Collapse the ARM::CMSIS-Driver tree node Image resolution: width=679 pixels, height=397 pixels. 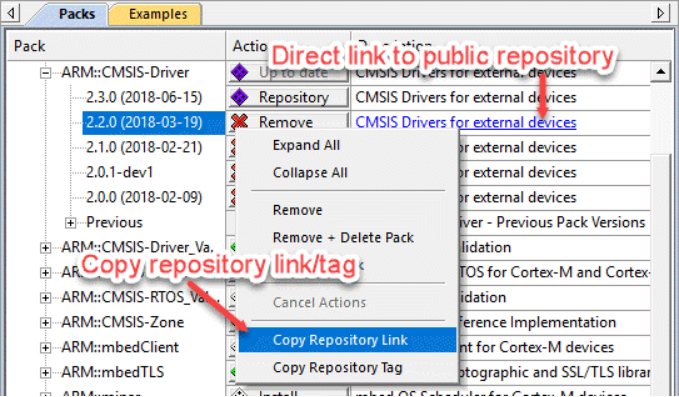(x=45, y=73)
